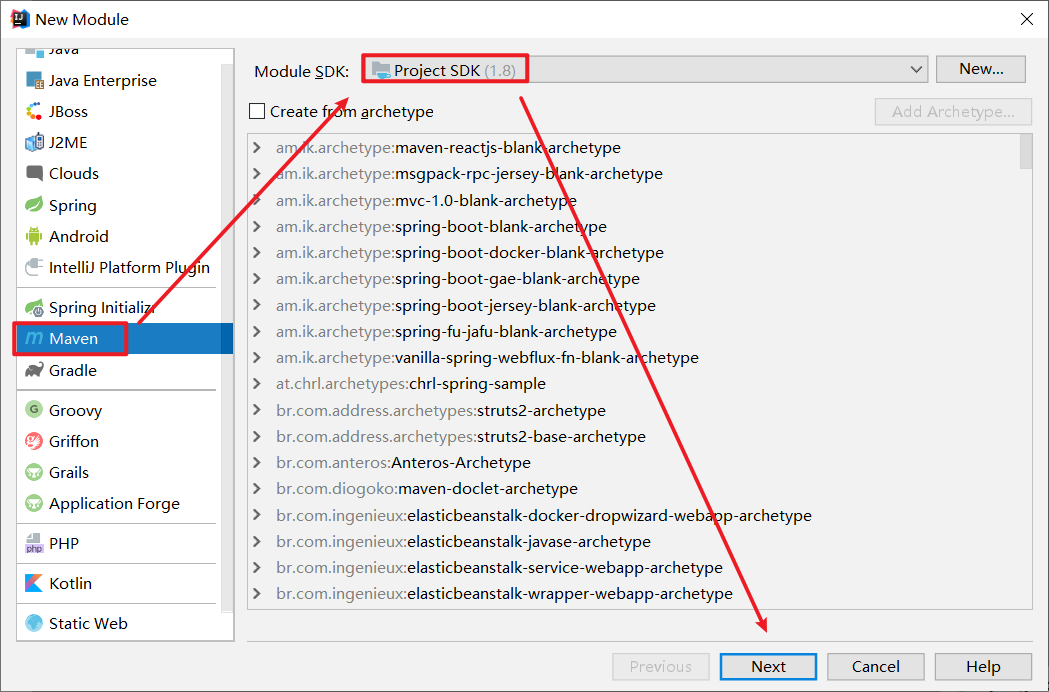Click the Maven icon in sidebar

point(35,339)
